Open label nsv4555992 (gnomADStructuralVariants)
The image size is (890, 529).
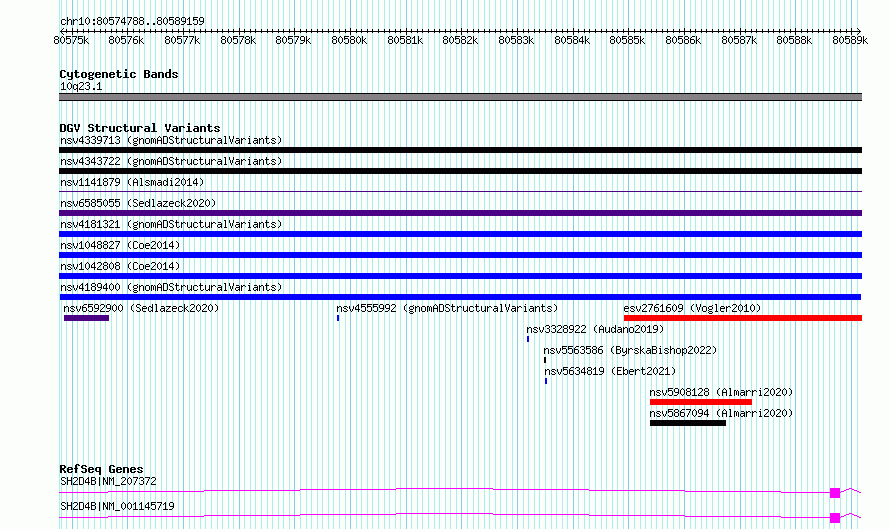click(x=447, y=308)
